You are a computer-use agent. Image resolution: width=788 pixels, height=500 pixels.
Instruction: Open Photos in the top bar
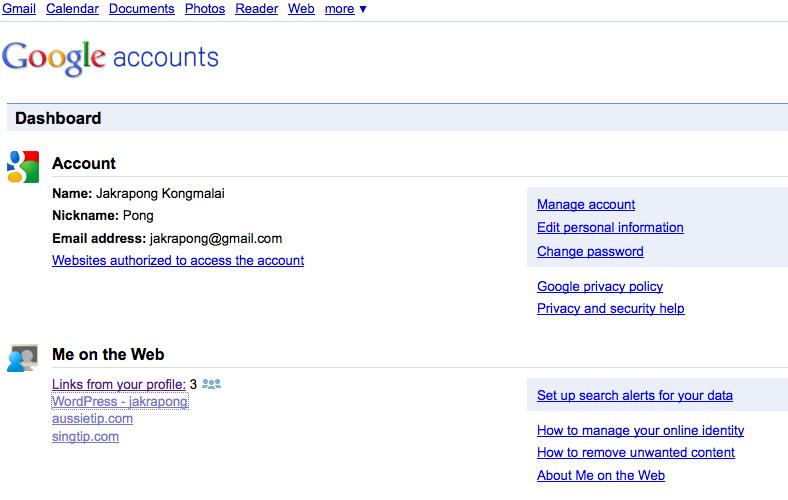click(205, 9)
